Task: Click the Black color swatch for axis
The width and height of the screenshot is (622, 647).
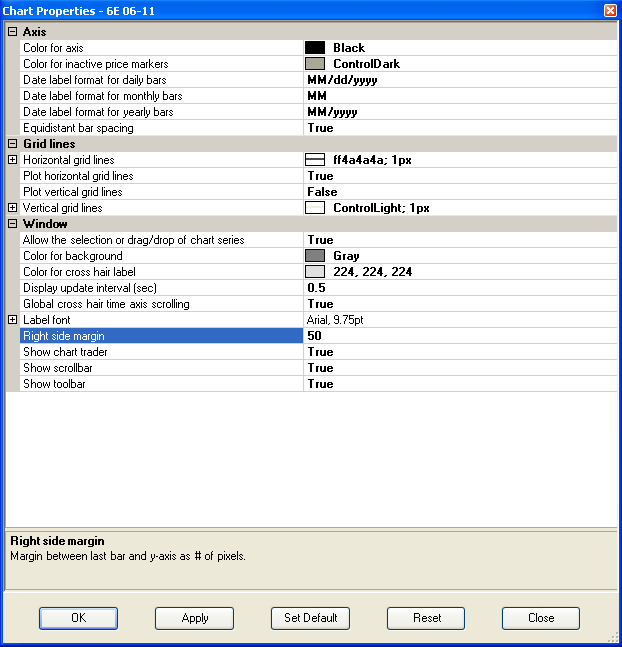Action: 315,48
